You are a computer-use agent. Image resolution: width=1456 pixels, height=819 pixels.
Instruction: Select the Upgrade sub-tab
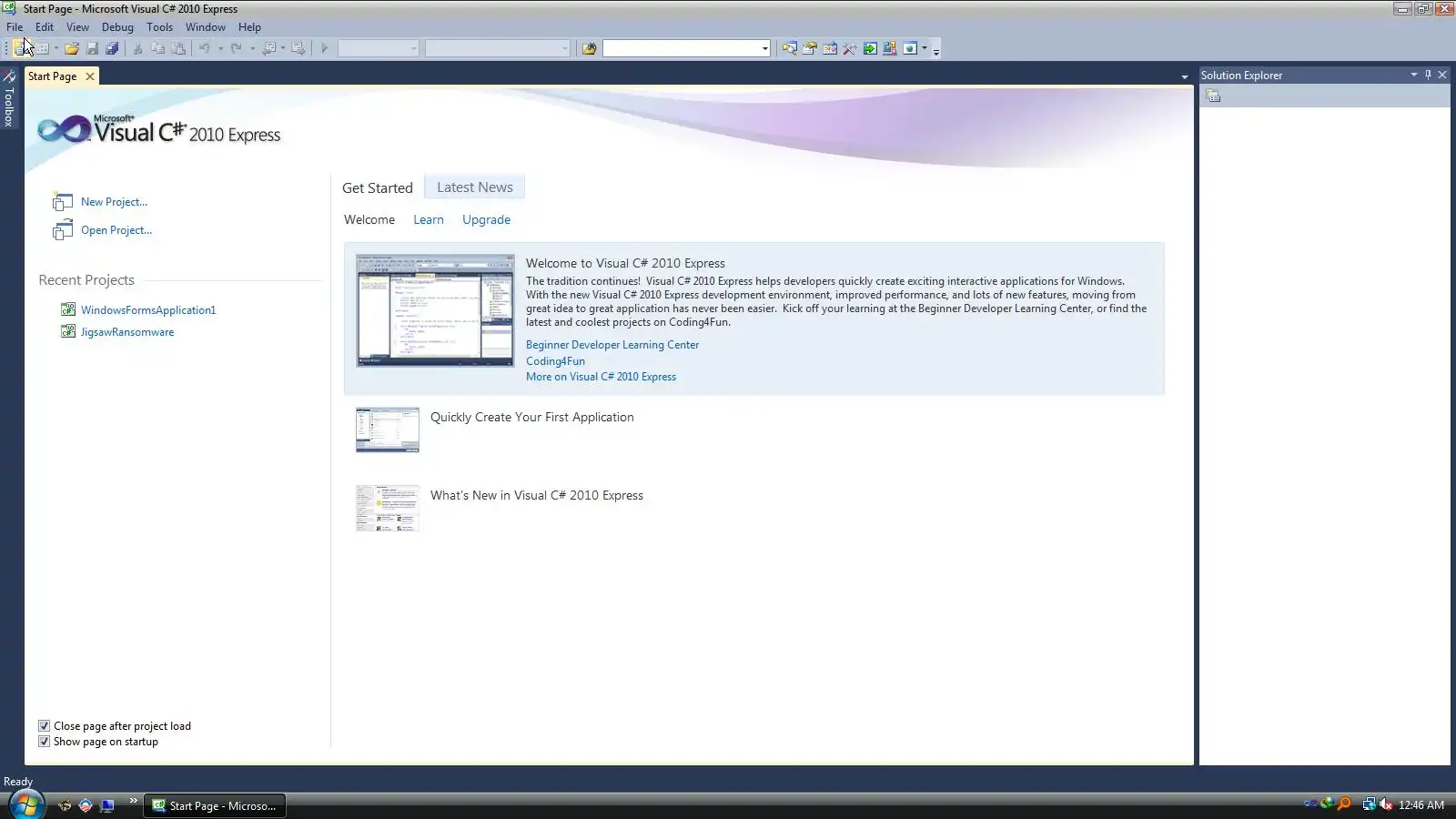[486, 220]
